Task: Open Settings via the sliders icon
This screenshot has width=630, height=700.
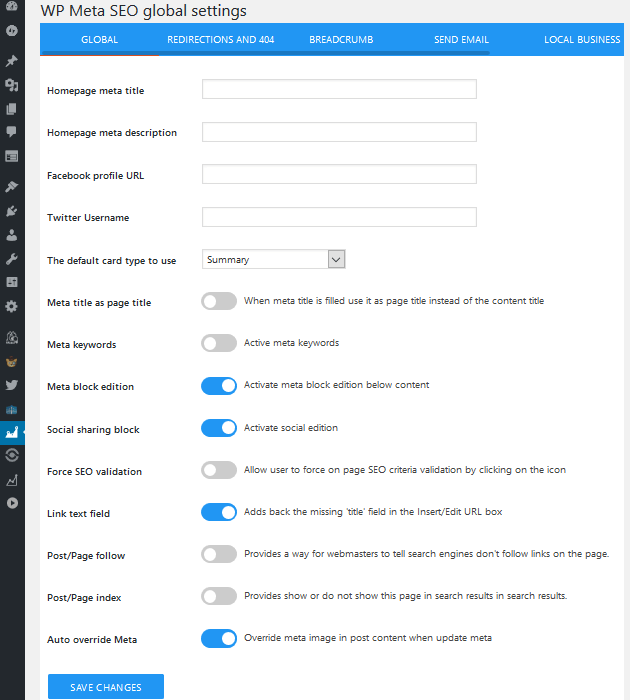Action: [12, 282]
